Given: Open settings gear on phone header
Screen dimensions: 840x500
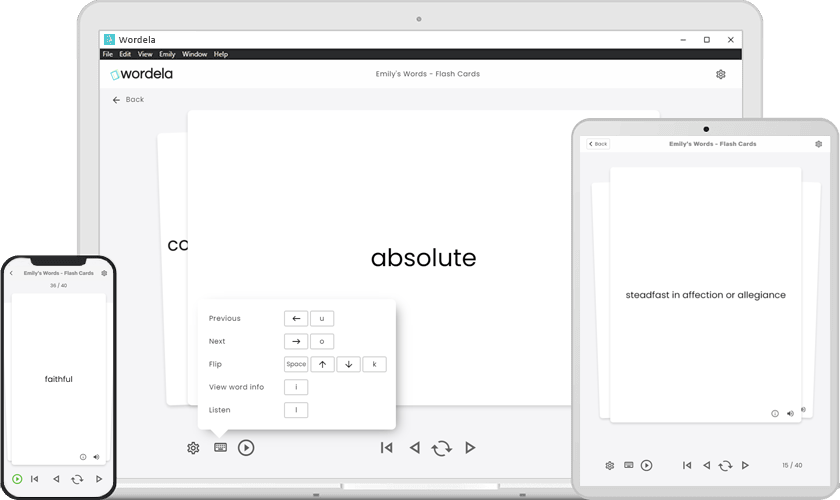Looking at the screenshot, I should 104,273.
